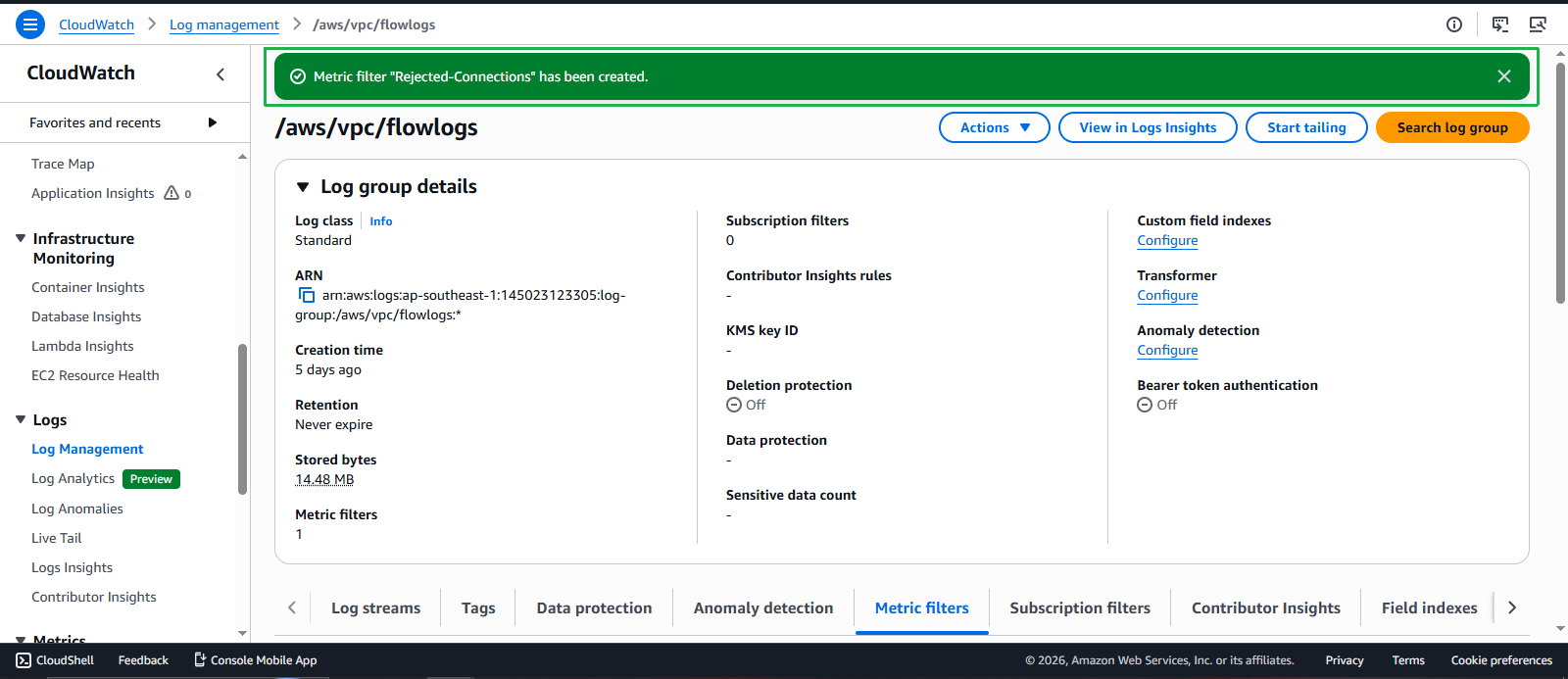1568x679 pixels.
Task: Copy the log group ARN
Action: [307, 295]
